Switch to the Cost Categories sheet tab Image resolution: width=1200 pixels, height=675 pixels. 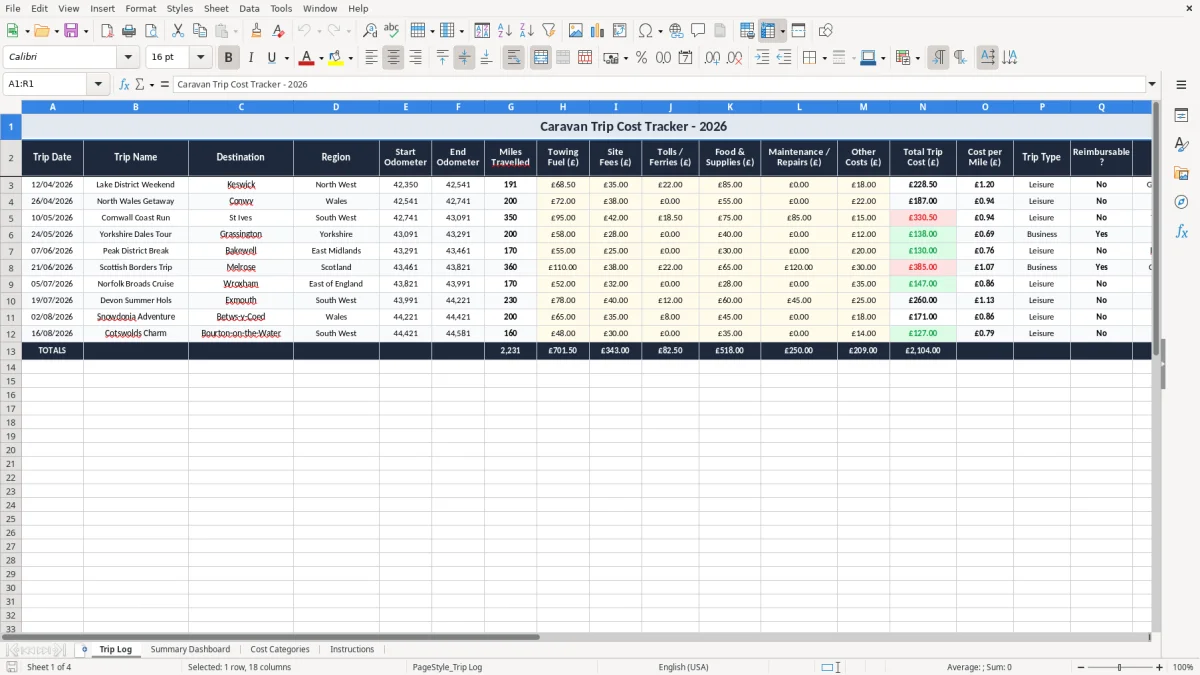[x=280, y=649]
